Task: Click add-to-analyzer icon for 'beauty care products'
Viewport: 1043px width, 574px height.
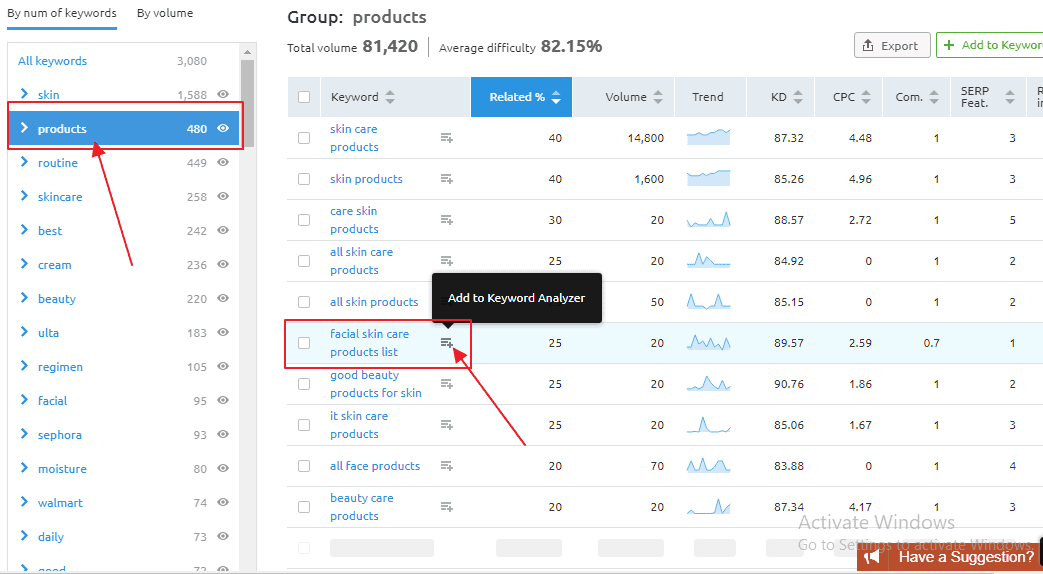Action: tap(447, 507)
